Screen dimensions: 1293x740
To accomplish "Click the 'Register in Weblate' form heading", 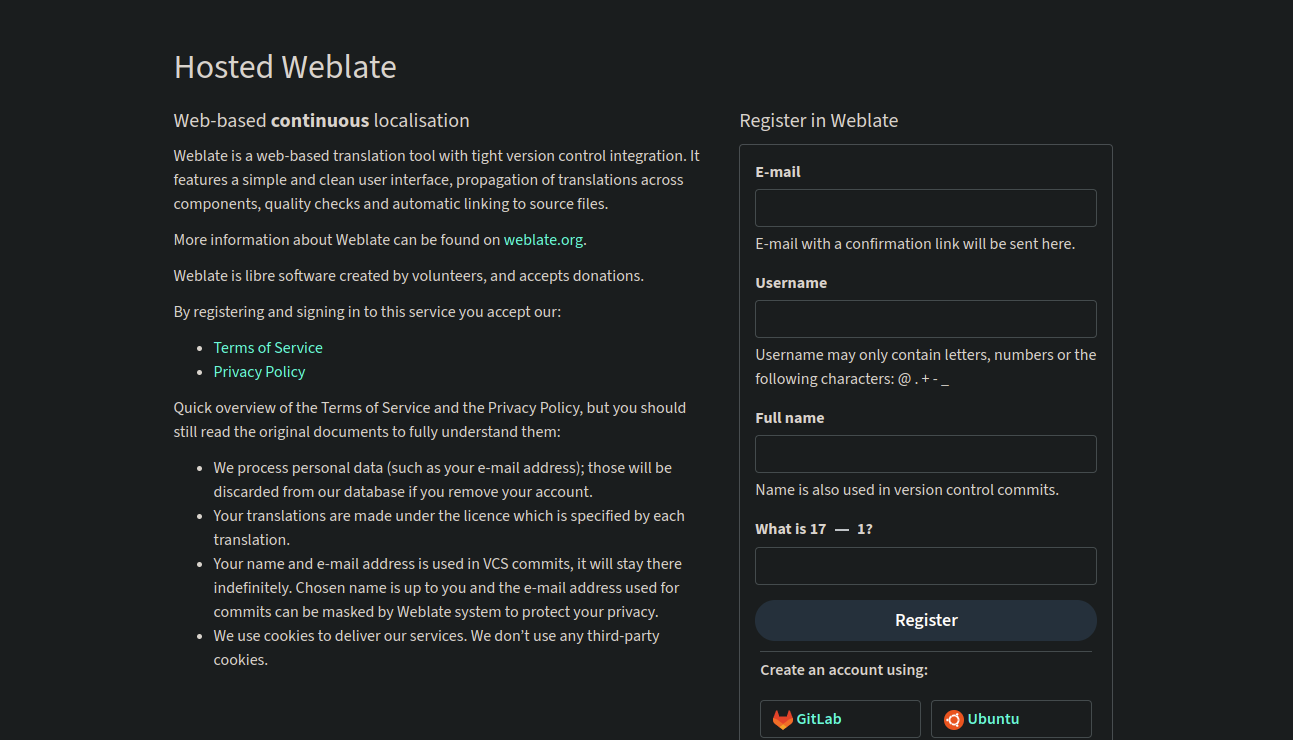I will coord(818,121).
